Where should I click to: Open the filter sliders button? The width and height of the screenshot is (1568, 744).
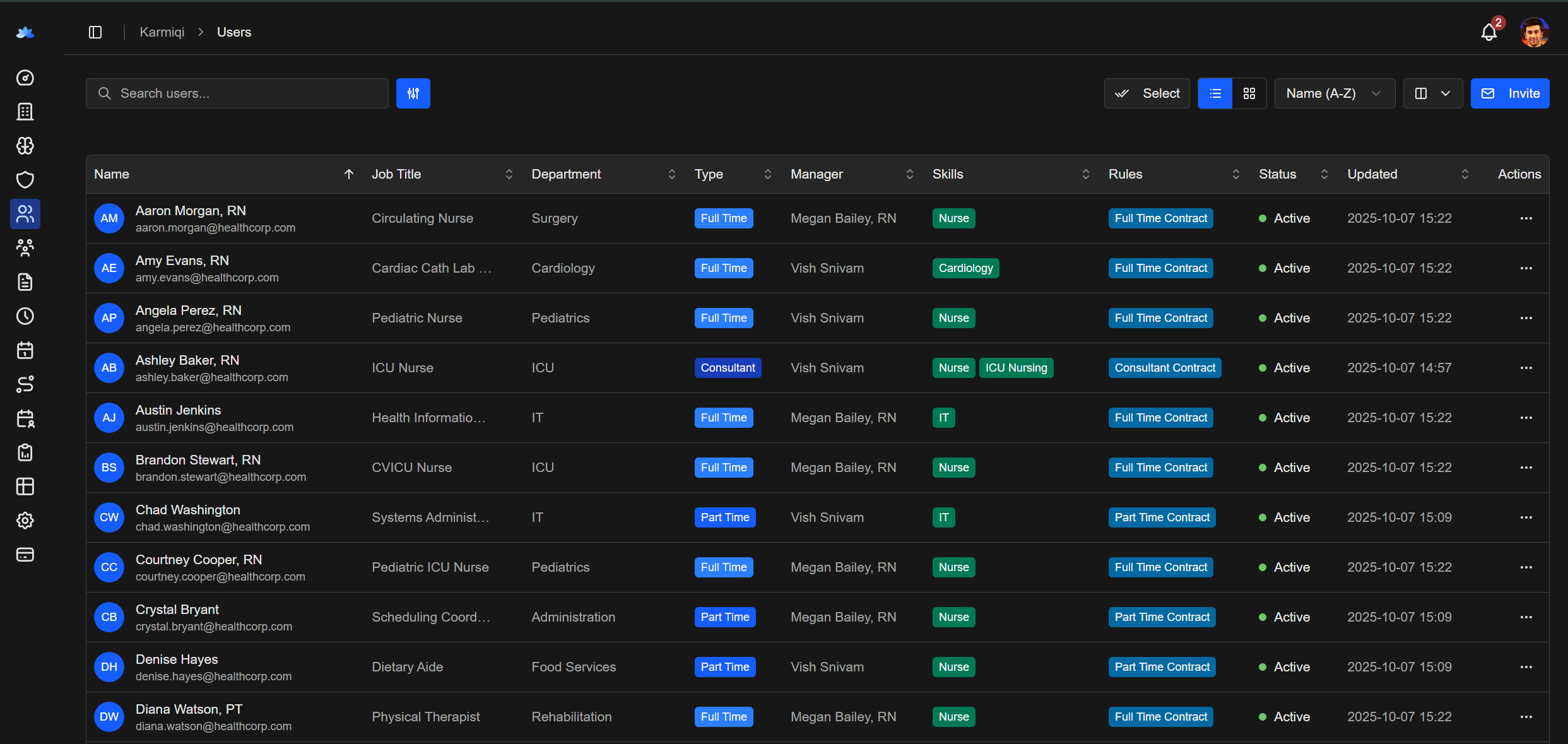(413, 93)
